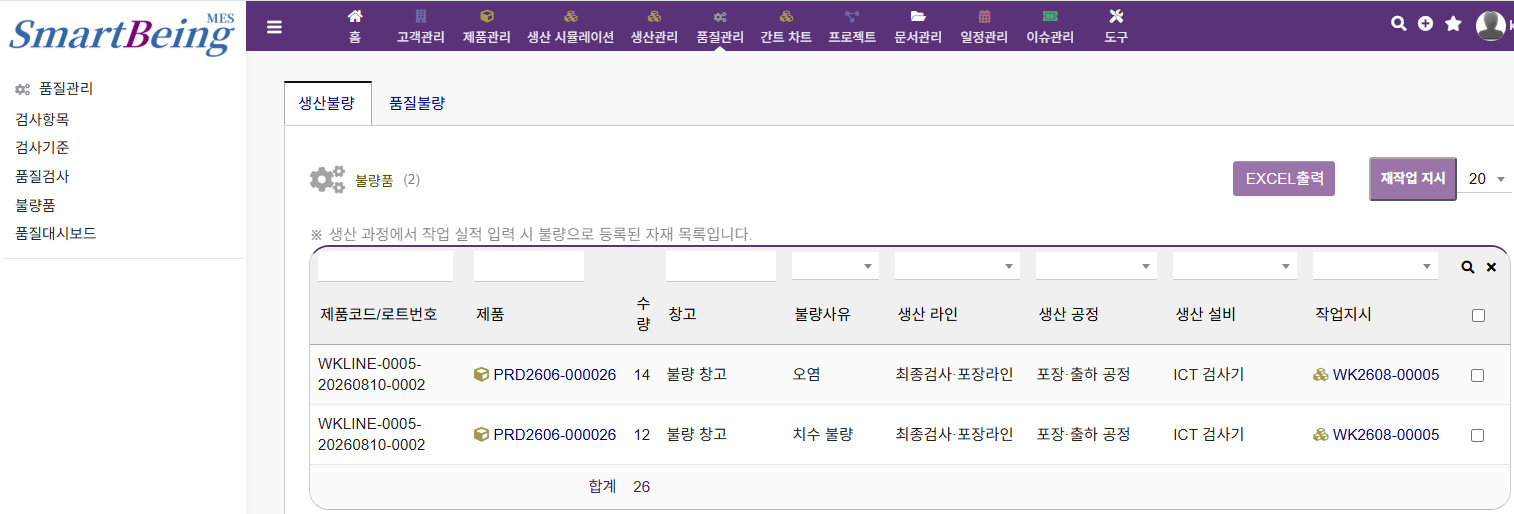The width and height of the screenshot is (1514, 514).
Task: Open the 생산 라인 filter dropdown
Action: 957,267
